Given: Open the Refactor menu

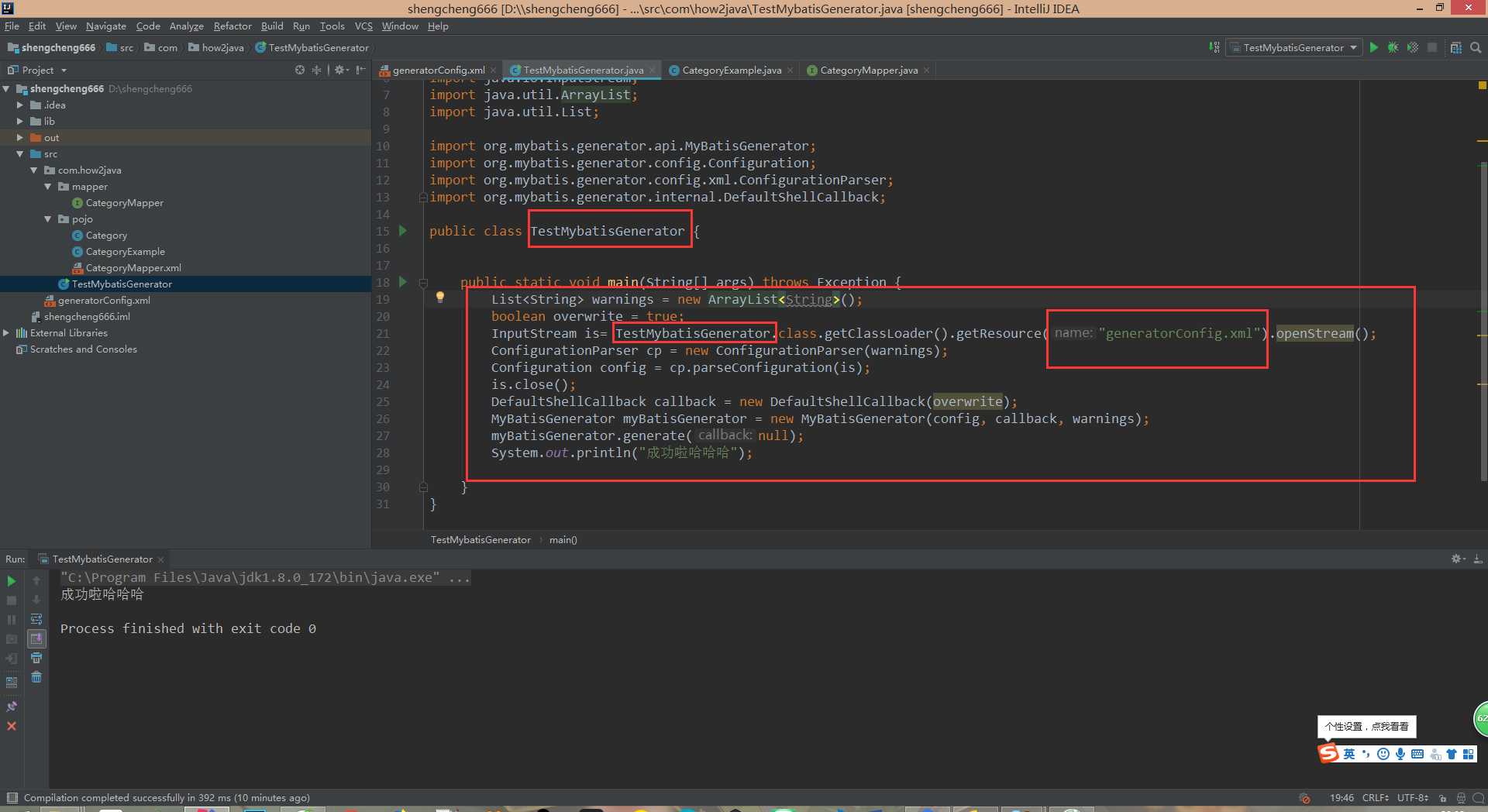Looking at the screenshot, I should (x=232, y=26).
